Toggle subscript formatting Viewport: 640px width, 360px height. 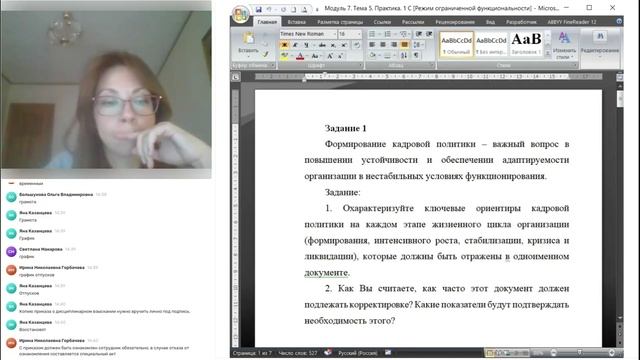tap(333, 45)
